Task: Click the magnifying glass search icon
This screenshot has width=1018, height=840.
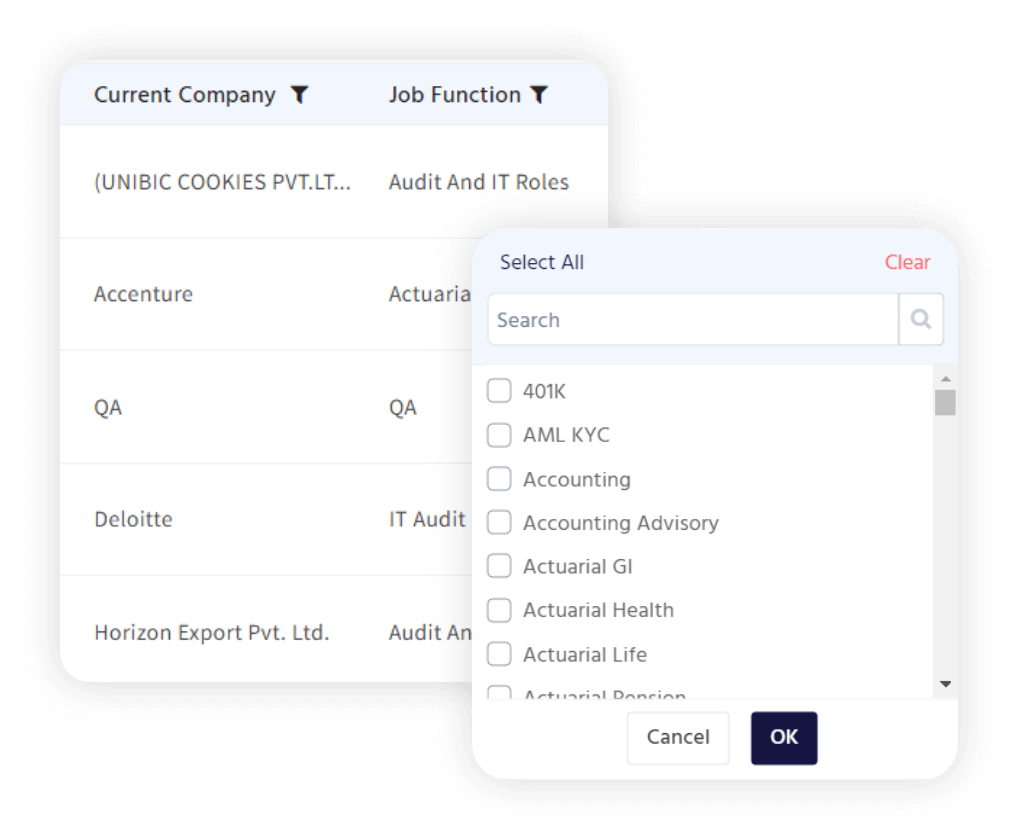Action: pyautogui.click(x=919, y=319)
